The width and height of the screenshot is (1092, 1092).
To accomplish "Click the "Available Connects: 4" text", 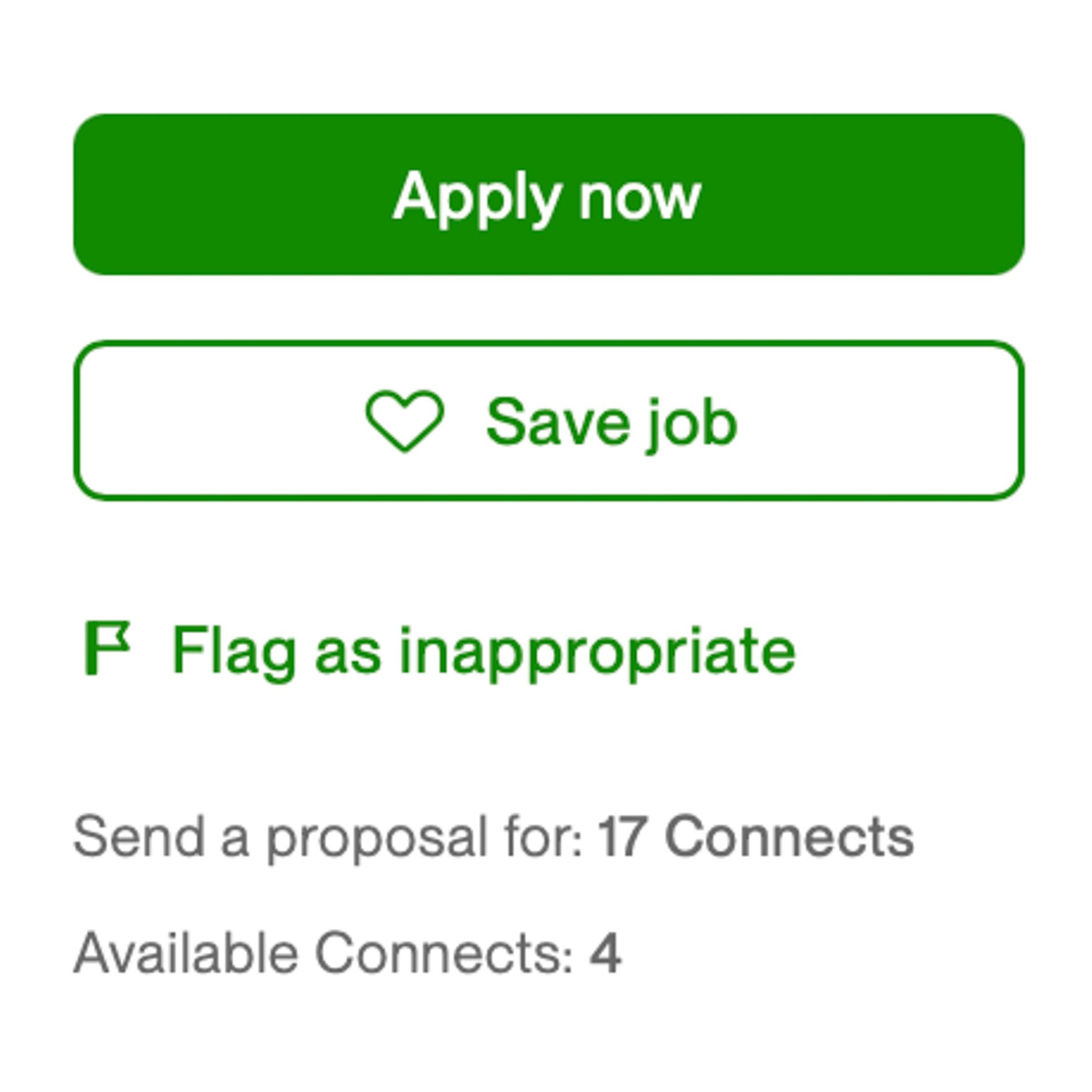I will click(347, 953).
